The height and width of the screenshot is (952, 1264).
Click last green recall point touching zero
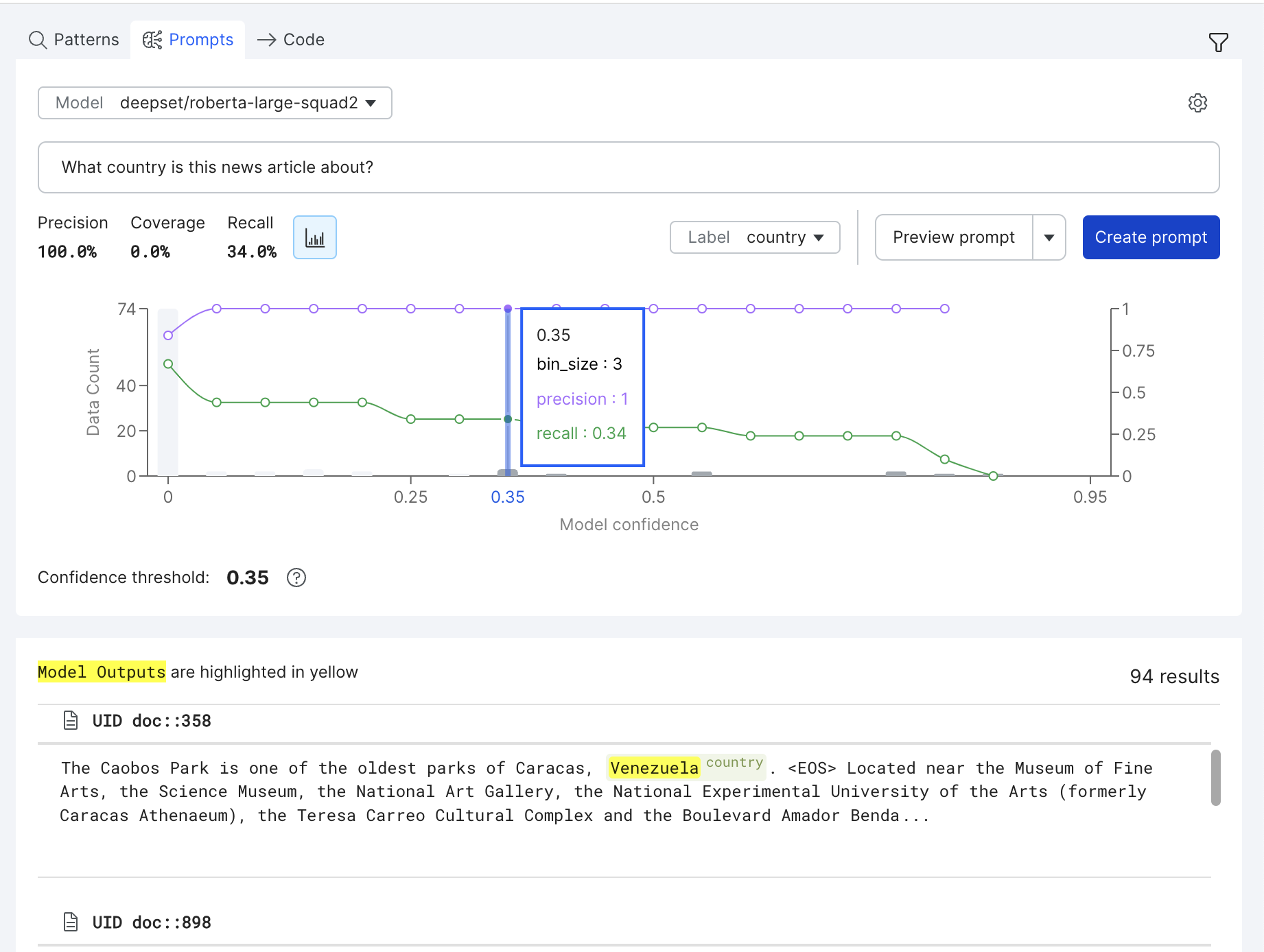pos(993,476)
